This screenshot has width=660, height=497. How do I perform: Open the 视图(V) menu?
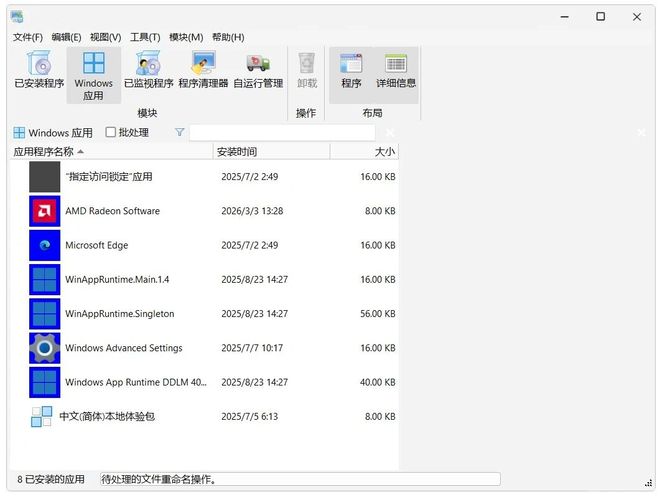[105, 37]
